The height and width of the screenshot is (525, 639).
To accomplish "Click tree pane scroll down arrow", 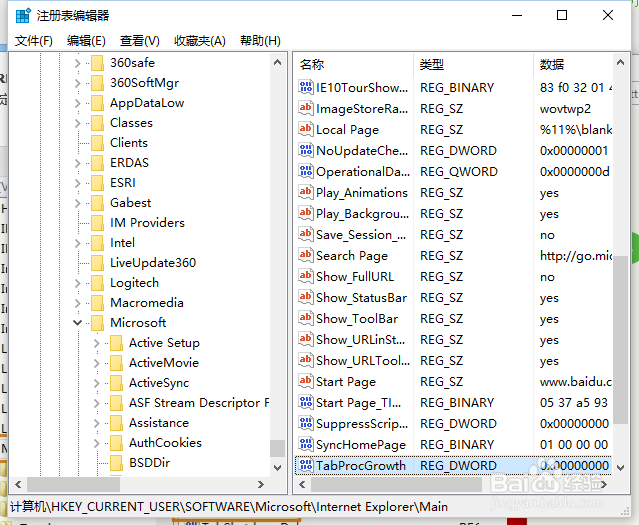I will pyautogui.click(x=278, y=468).
